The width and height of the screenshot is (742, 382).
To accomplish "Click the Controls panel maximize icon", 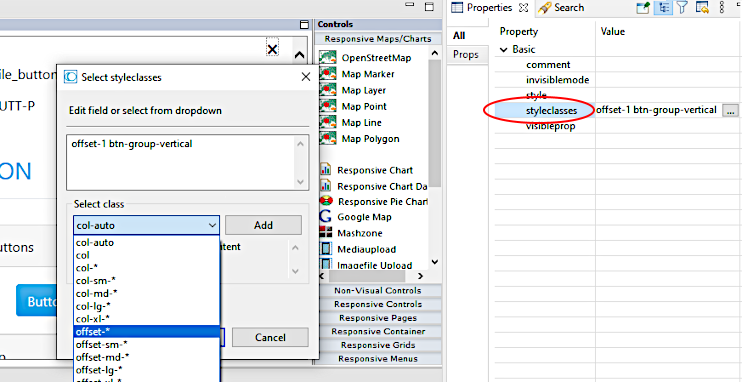I will [x=304, y=25].
